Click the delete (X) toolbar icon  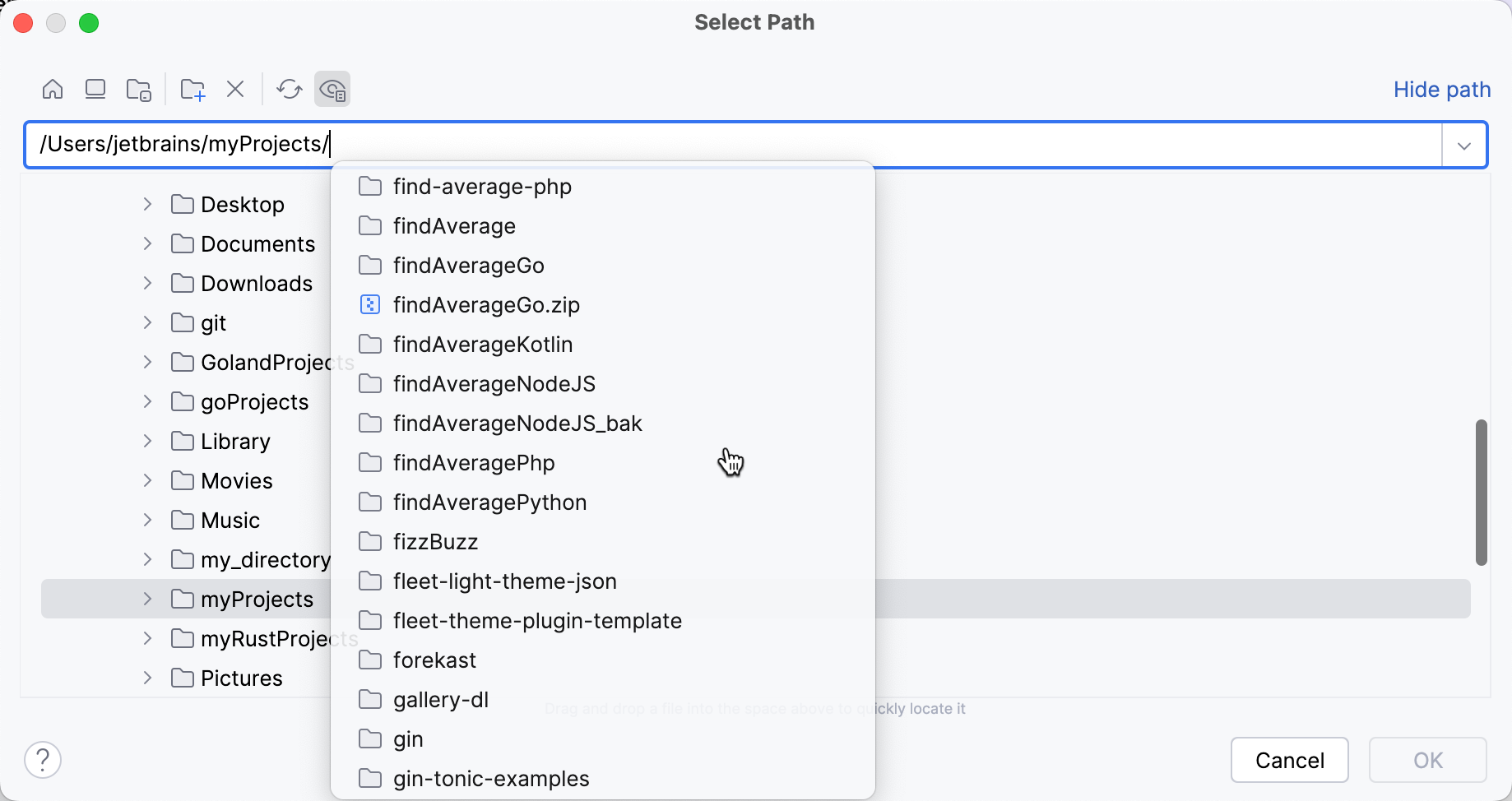[236, 88]
